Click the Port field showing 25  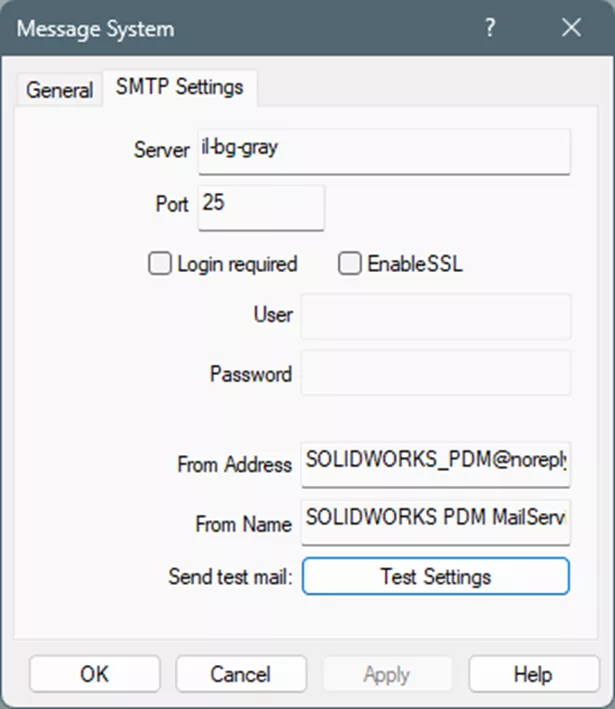261,208
